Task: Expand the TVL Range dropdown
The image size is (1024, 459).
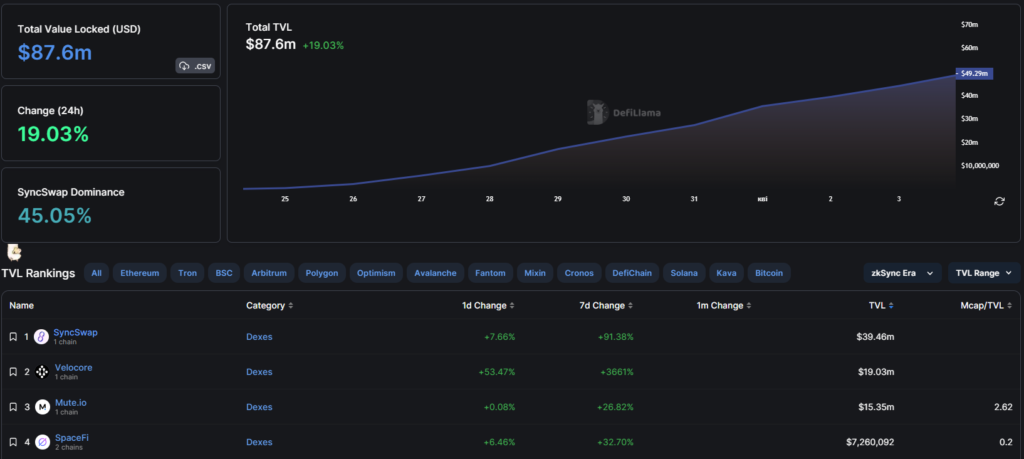Action: coord(983,272)
